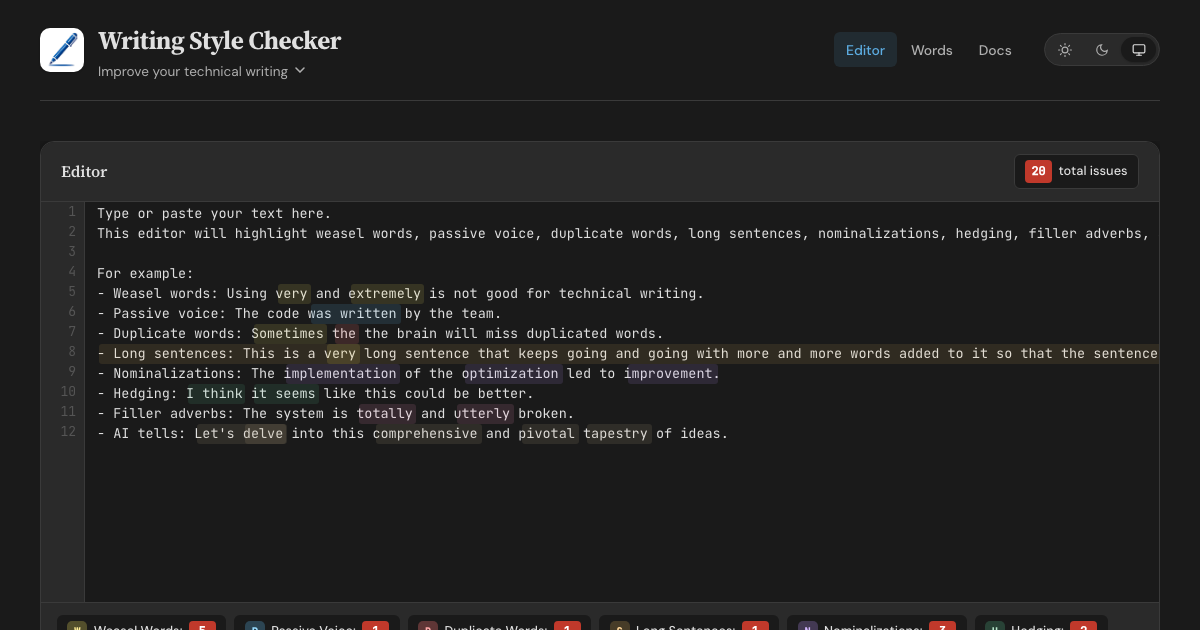Click the 'For example:' line
1200x630 pixels.
(x=145, y=273)
